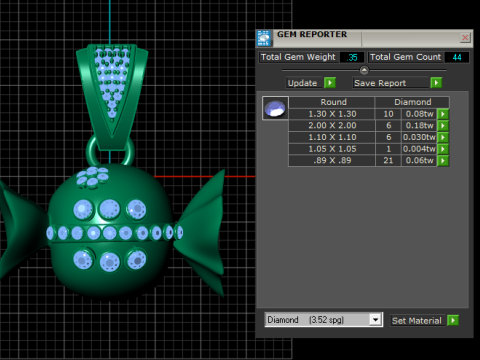Close the Gem Reporter panel

point(465,38)
